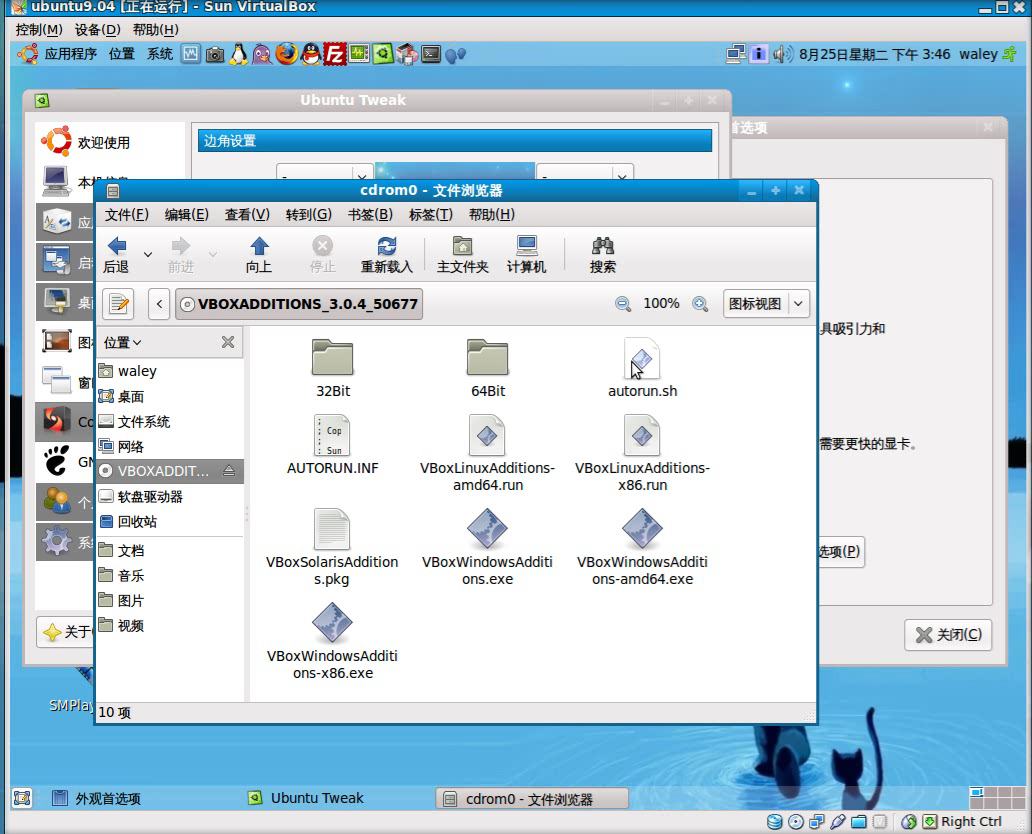Open the screenshot camera launcher
Viewport: 1032px width, 834px height.
coord(215,54)
